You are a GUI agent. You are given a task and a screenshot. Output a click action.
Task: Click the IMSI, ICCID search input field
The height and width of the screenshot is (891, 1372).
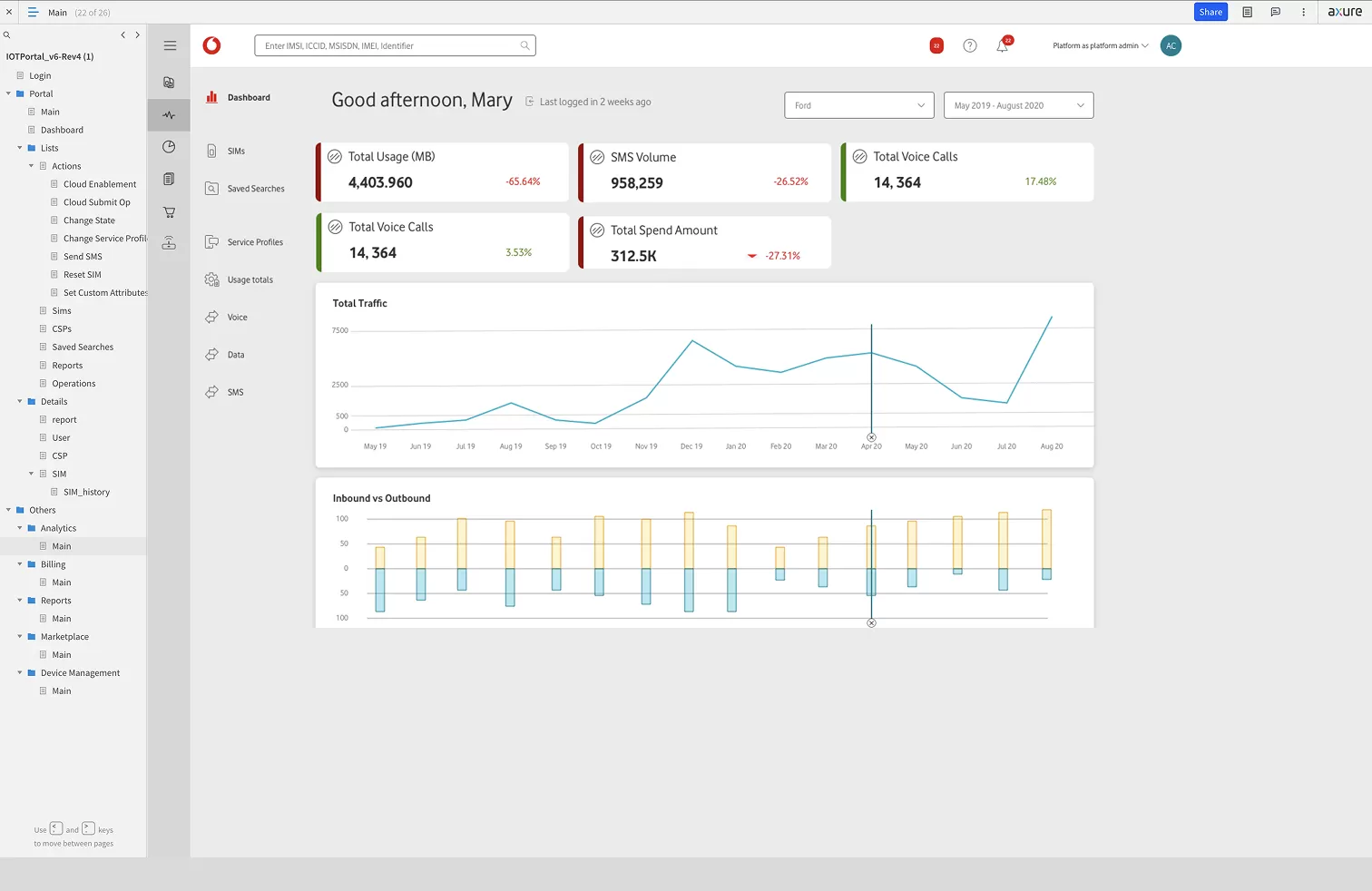[390, 46]
